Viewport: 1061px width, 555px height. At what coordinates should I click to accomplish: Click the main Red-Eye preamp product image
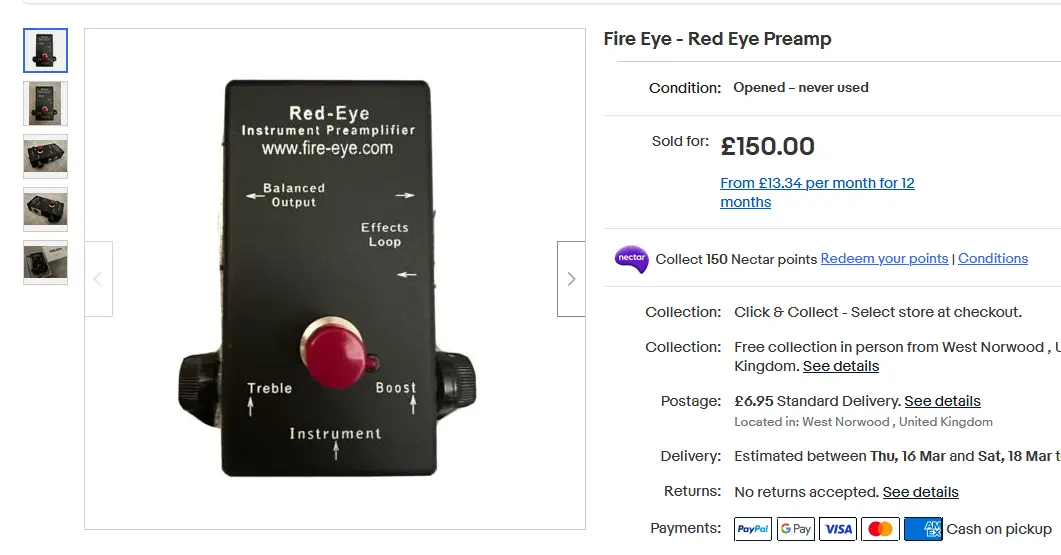click(334, 278)
